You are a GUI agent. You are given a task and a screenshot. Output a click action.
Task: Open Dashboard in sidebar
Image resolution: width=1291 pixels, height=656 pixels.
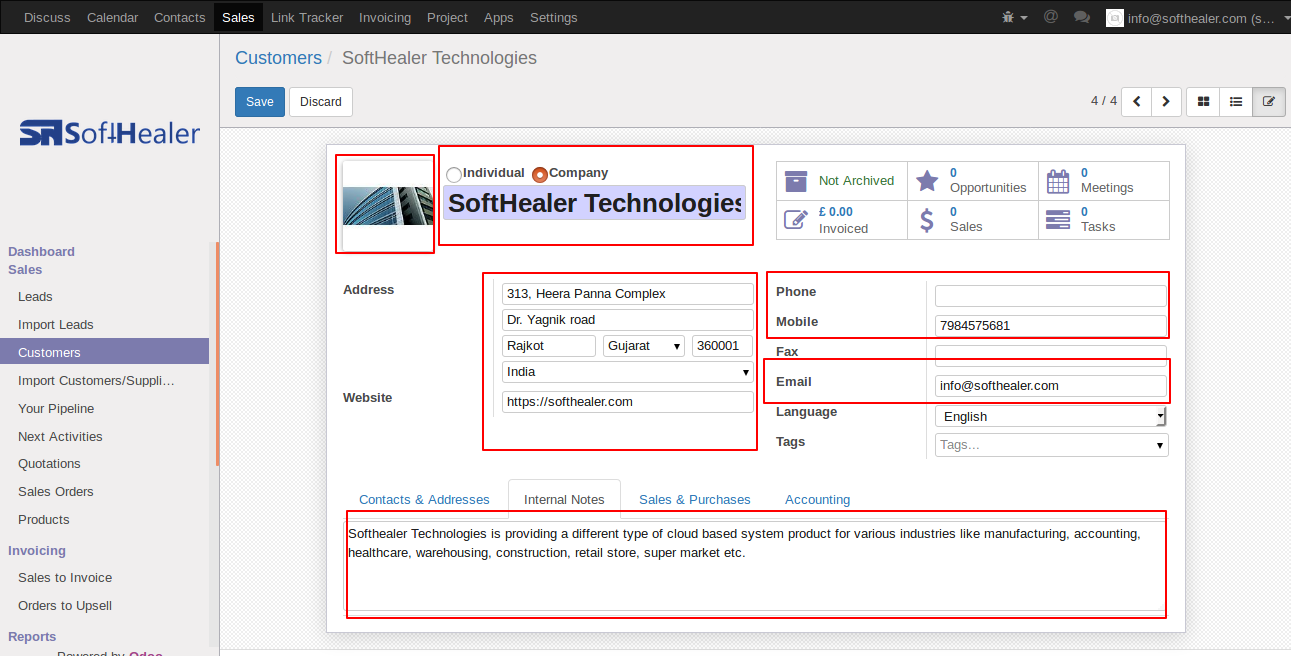pyautogui.click(x=41, y=252)
